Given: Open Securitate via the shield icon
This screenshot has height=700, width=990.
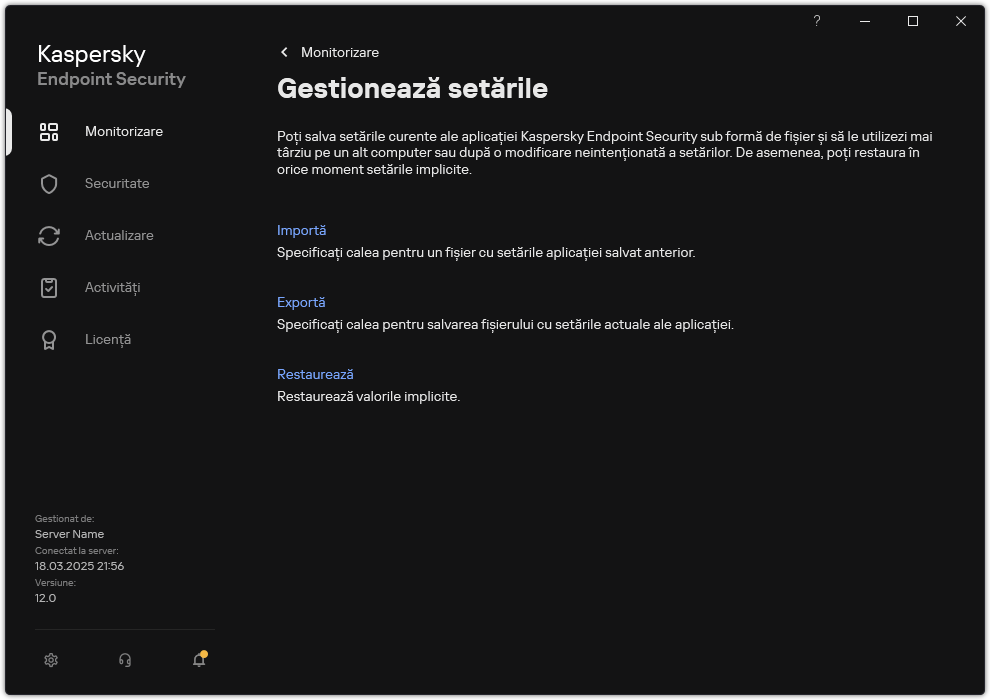Looking at the screenshot, I should 49,183.
